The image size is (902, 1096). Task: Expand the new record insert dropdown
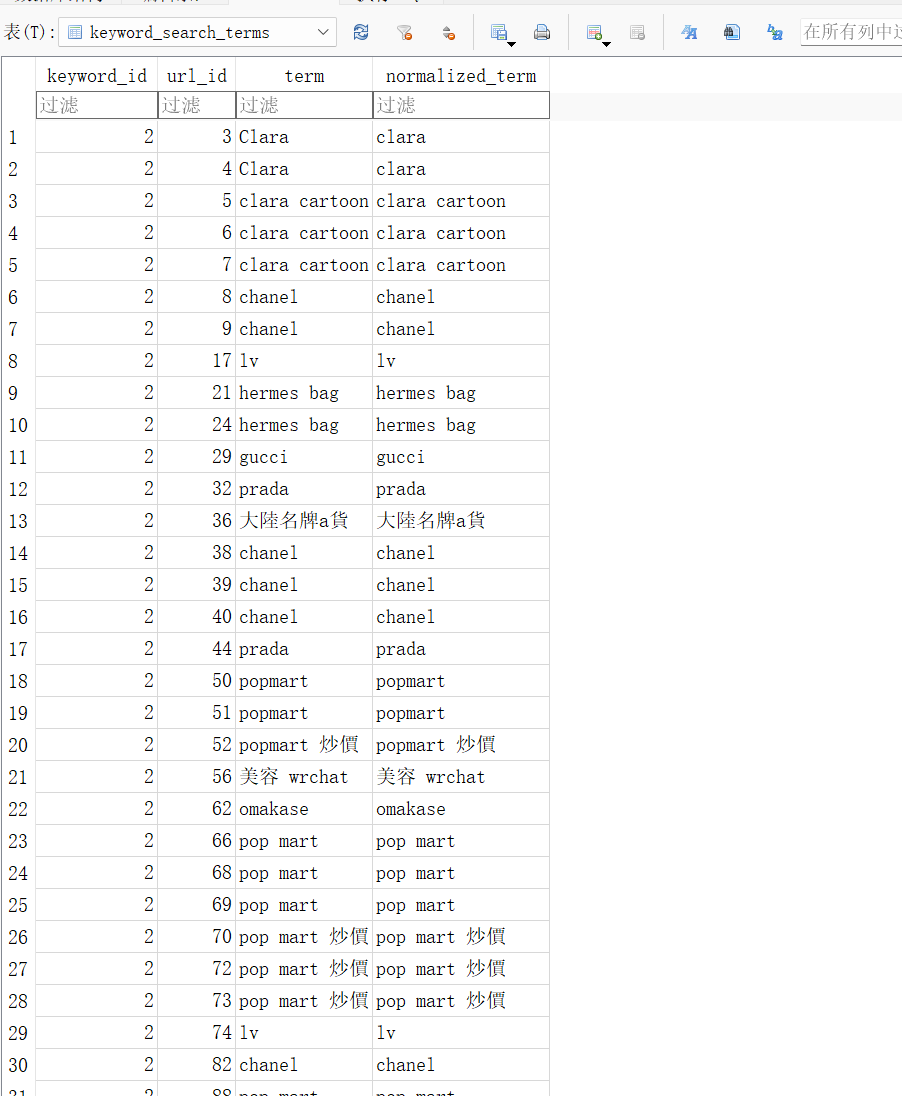point(606,43)
